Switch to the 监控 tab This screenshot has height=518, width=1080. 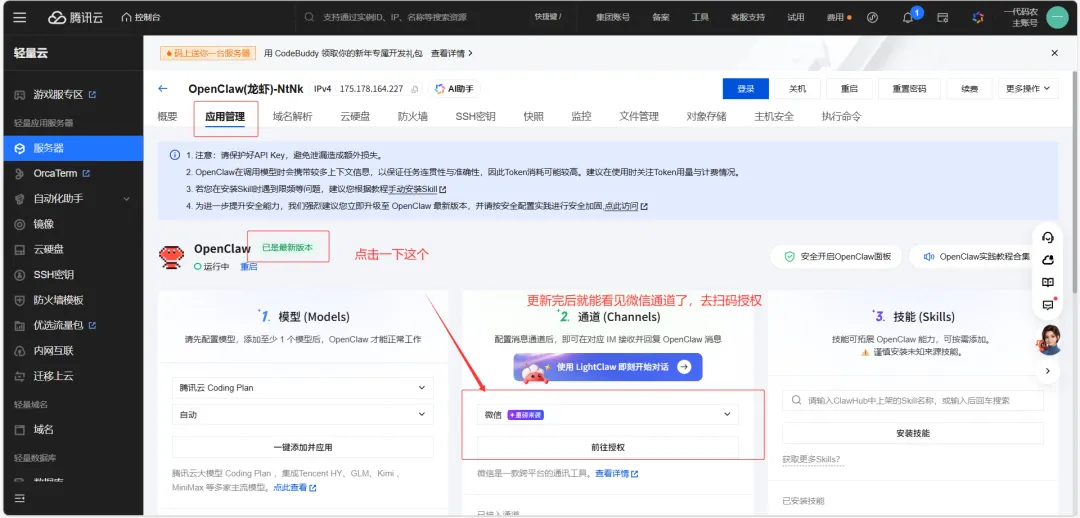(581, 116)
